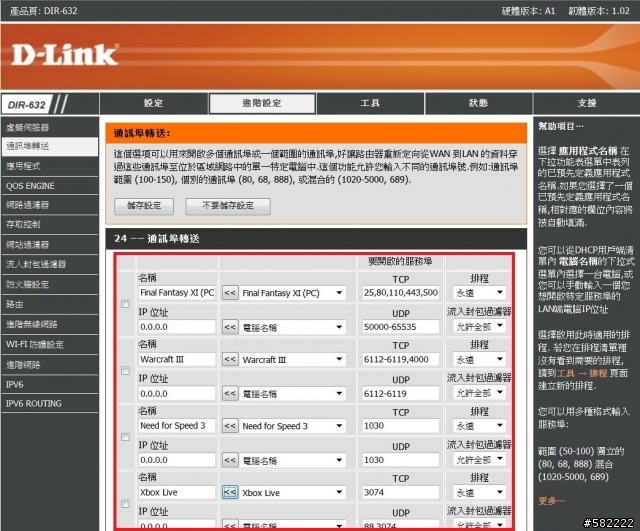Open schedule dropdown for Warcraft III

point(479,360)
